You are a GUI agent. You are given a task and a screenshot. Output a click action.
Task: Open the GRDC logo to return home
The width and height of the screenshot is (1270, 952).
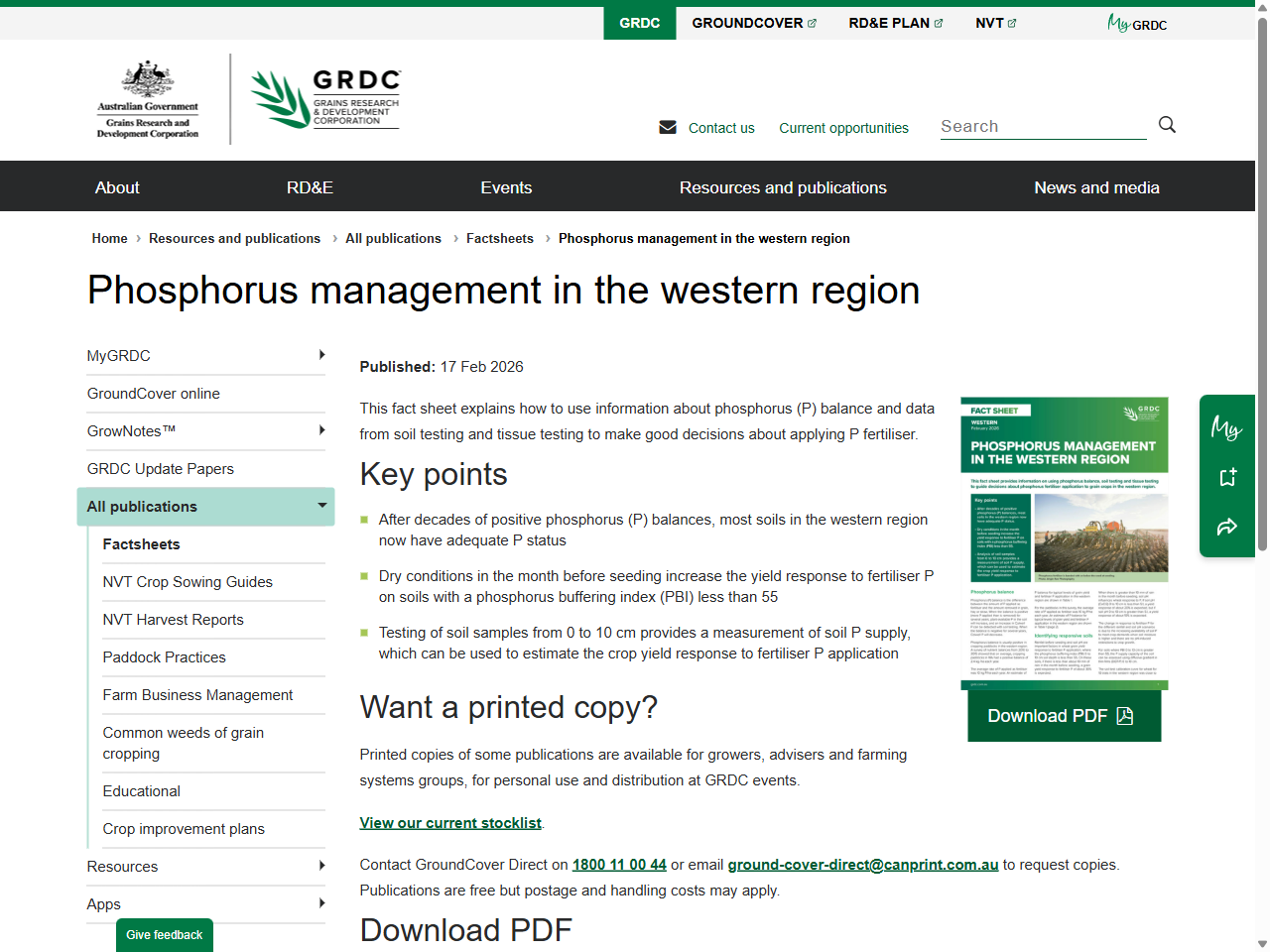pyautogui.click(x=324, y=98)
